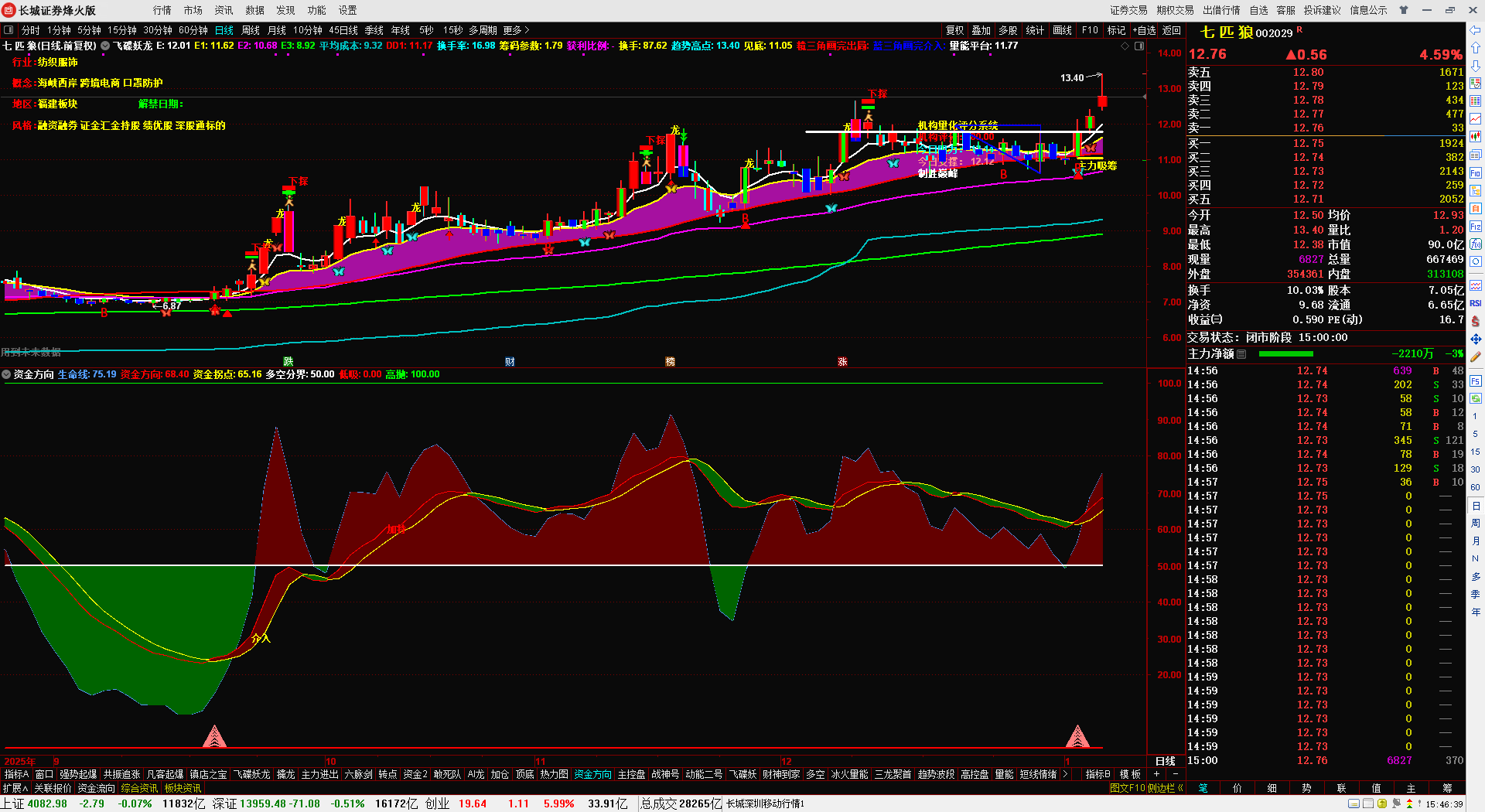Click the 榜 marker below the K-line chart

(670, 362)
